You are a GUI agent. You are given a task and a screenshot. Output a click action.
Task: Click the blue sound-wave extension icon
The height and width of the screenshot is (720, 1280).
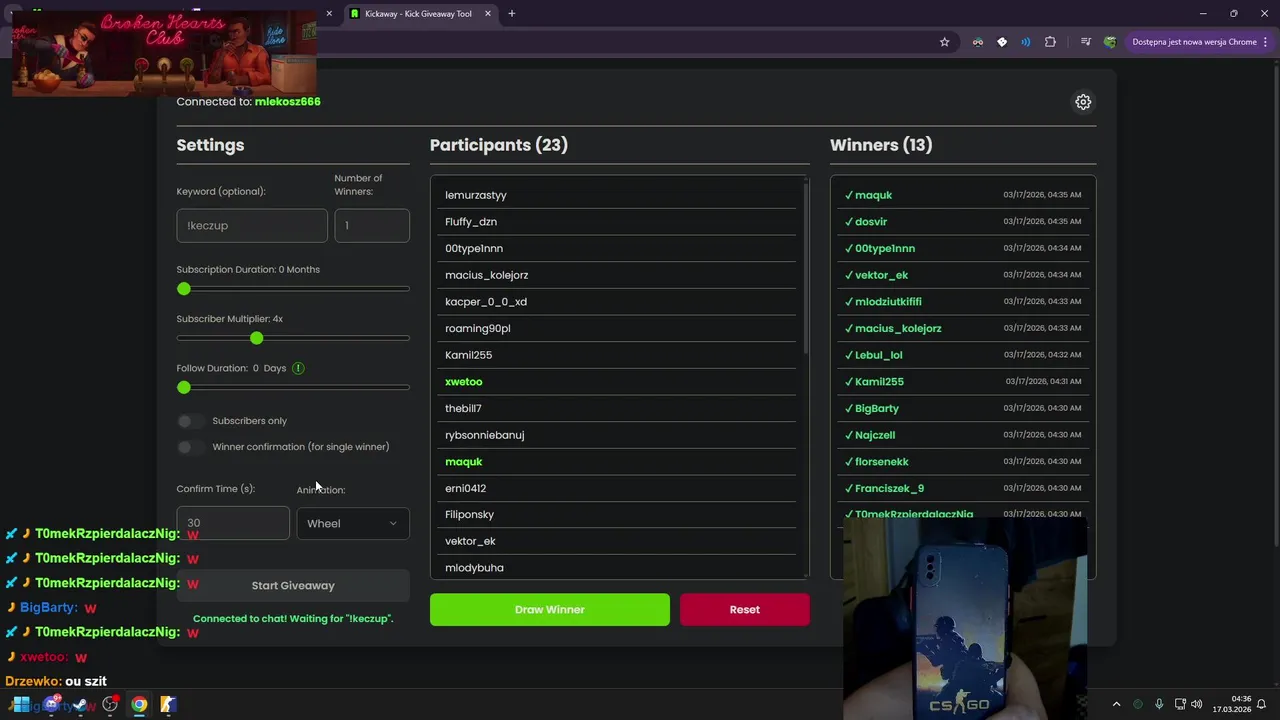(1026, 42)
